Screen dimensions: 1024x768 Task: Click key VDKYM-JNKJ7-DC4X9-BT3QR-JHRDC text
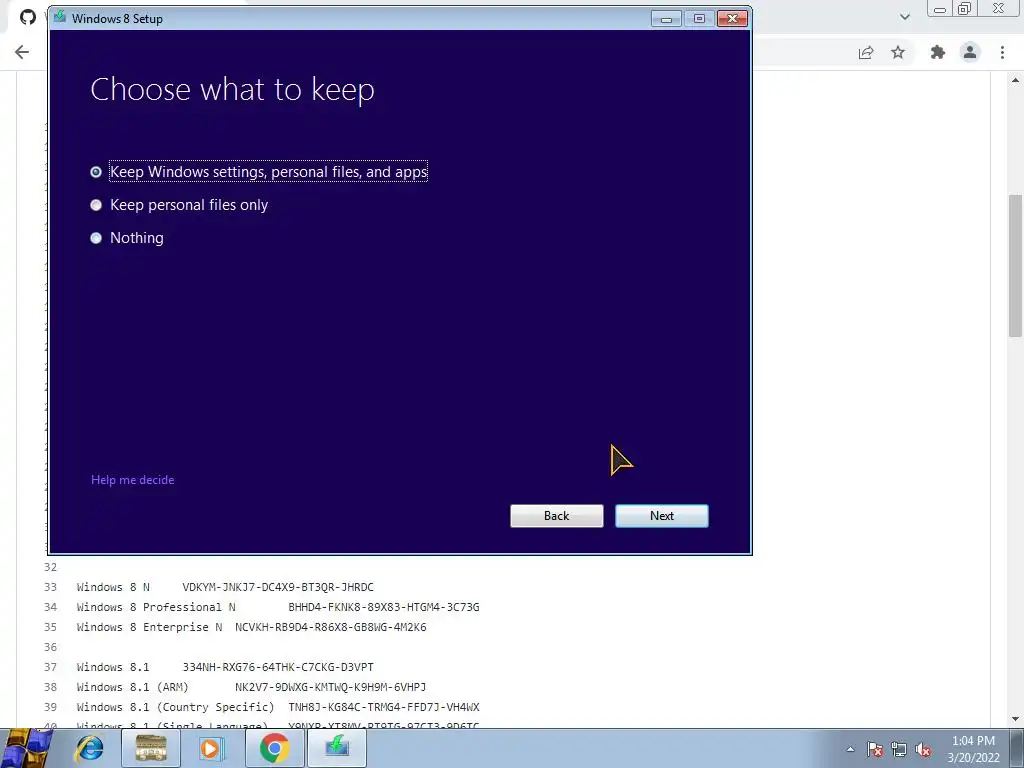[x=278, y=587]
